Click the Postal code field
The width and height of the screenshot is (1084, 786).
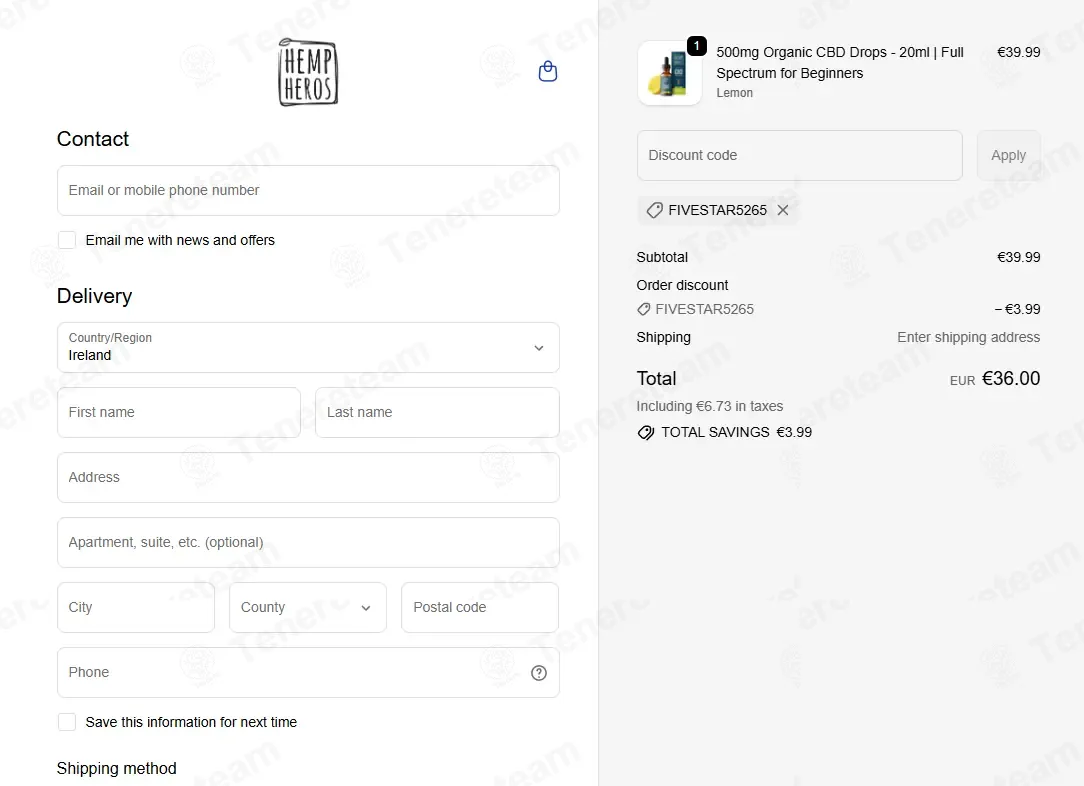click(480, 607)
